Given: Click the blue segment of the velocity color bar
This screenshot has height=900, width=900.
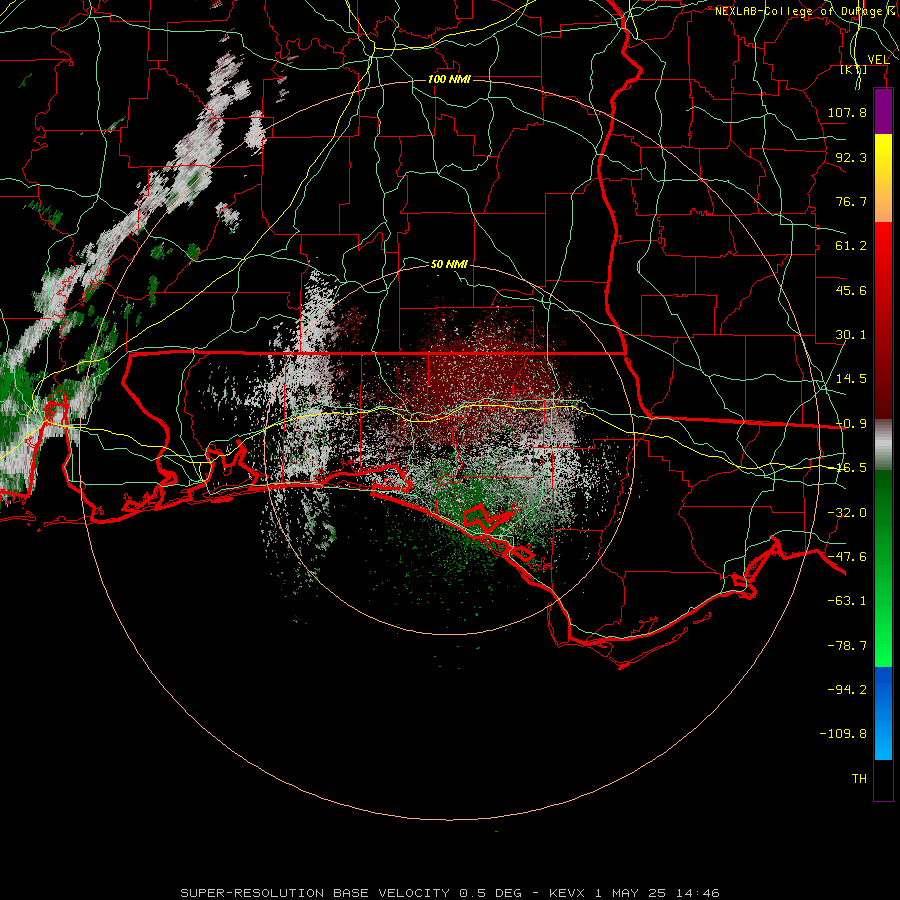Looking at the screenshot, I should coord(883,712).
